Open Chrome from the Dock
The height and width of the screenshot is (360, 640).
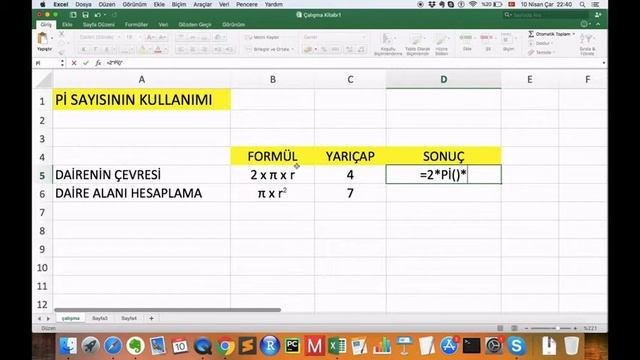pyautogui.click(x=224, y=346)
